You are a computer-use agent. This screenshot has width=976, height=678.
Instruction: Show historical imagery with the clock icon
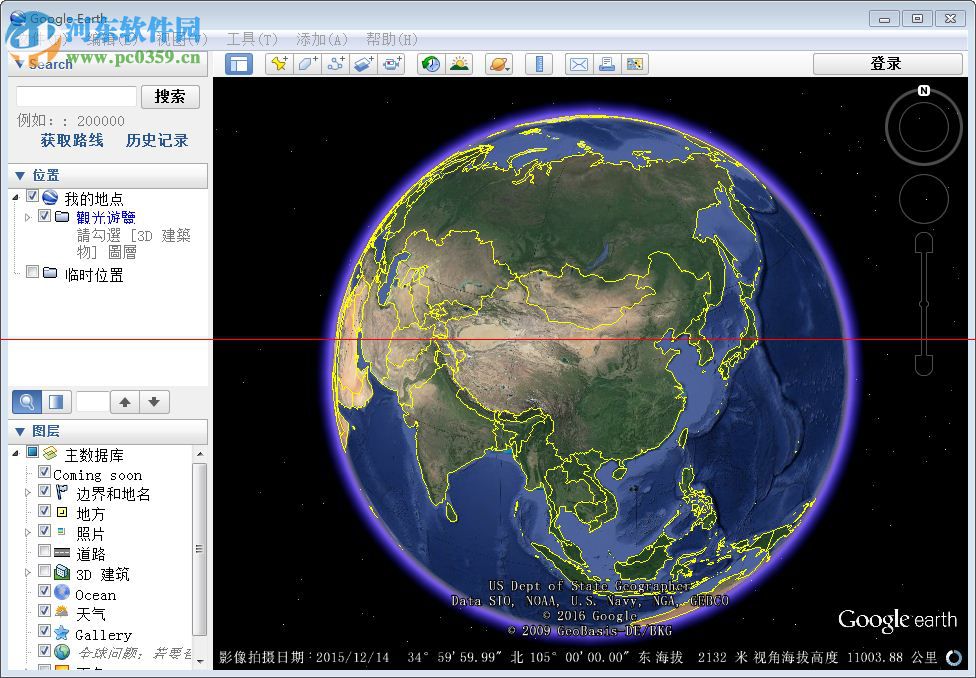(430, 63)
